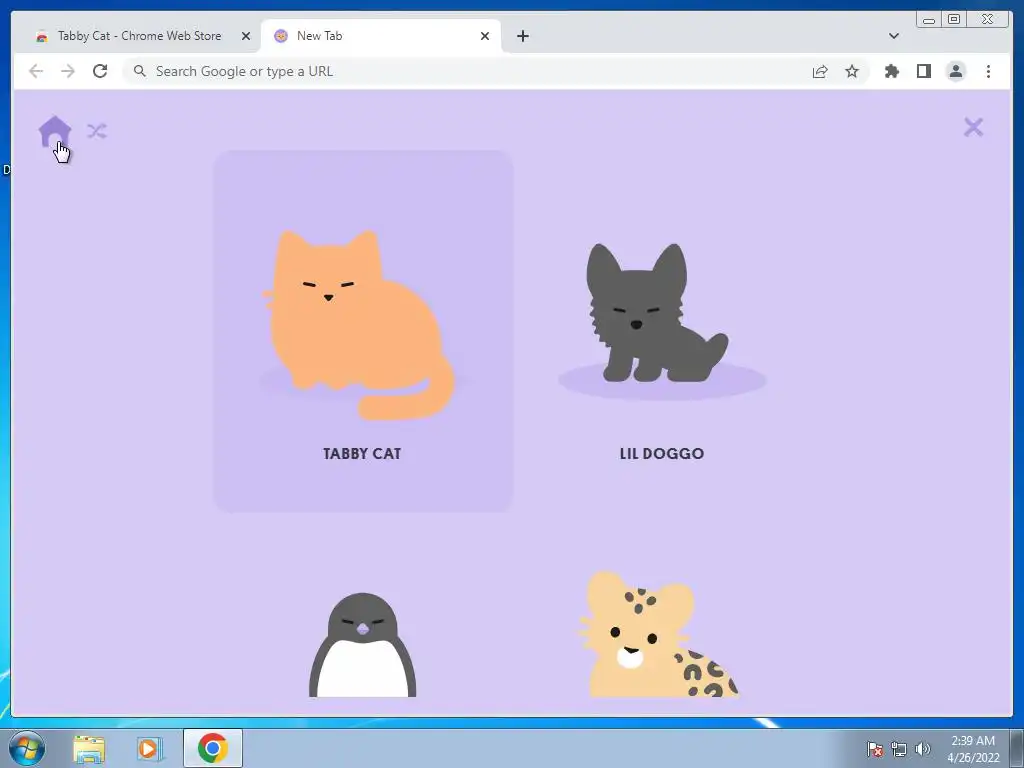Click the search magnifier in address bar
This screenshot has height=768, width=1024.
coord(140,71)
